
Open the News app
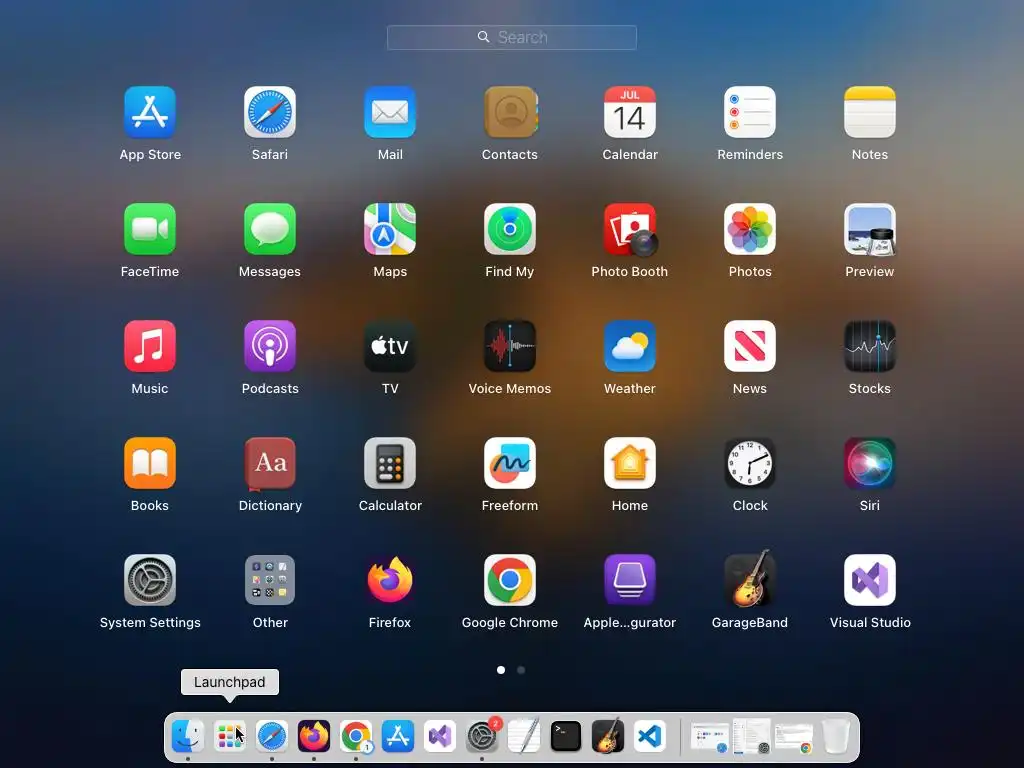tap(750, 346)
